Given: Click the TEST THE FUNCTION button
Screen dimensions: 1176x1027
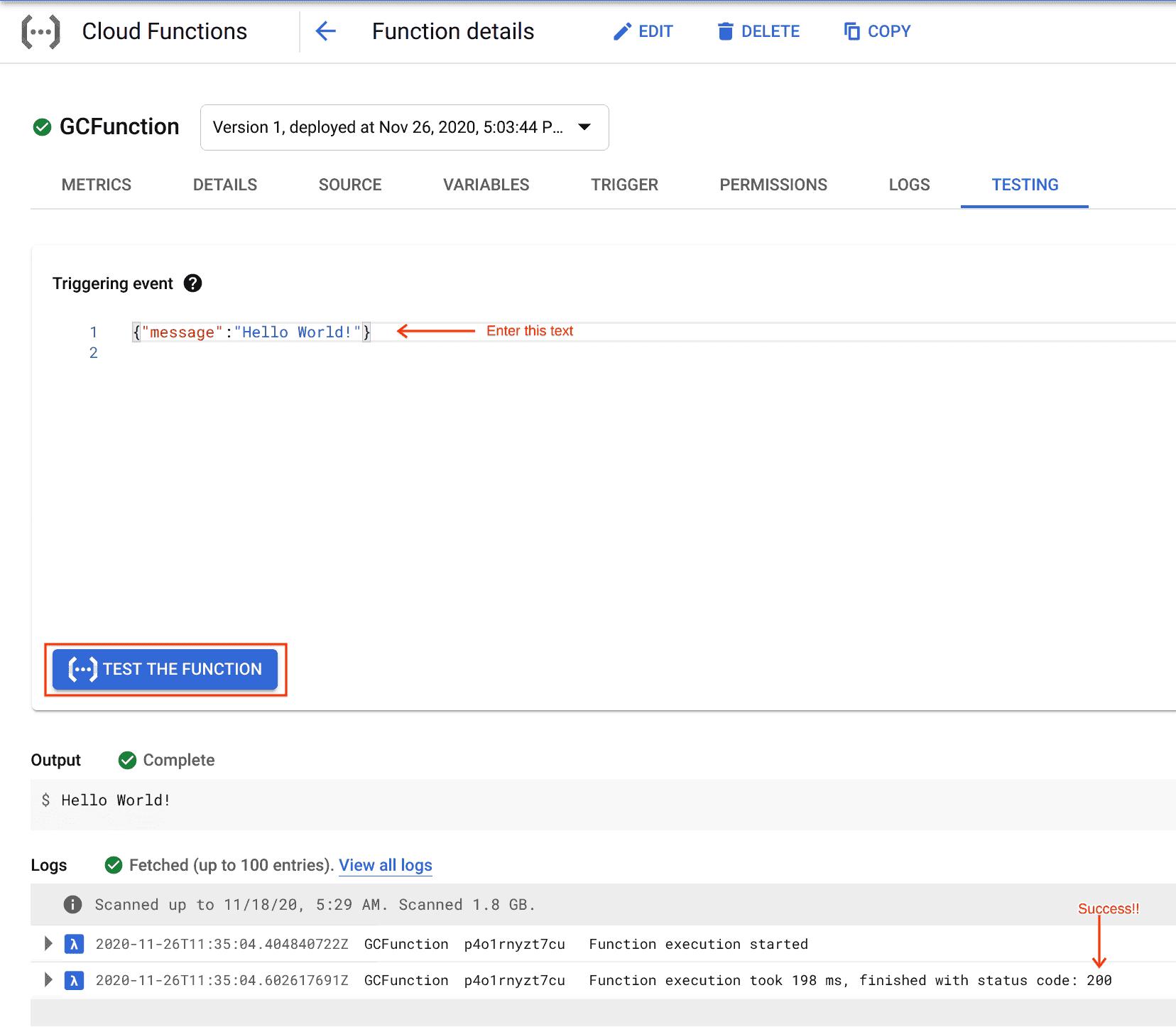Looking at the screenshot, I should coord(165,668).
